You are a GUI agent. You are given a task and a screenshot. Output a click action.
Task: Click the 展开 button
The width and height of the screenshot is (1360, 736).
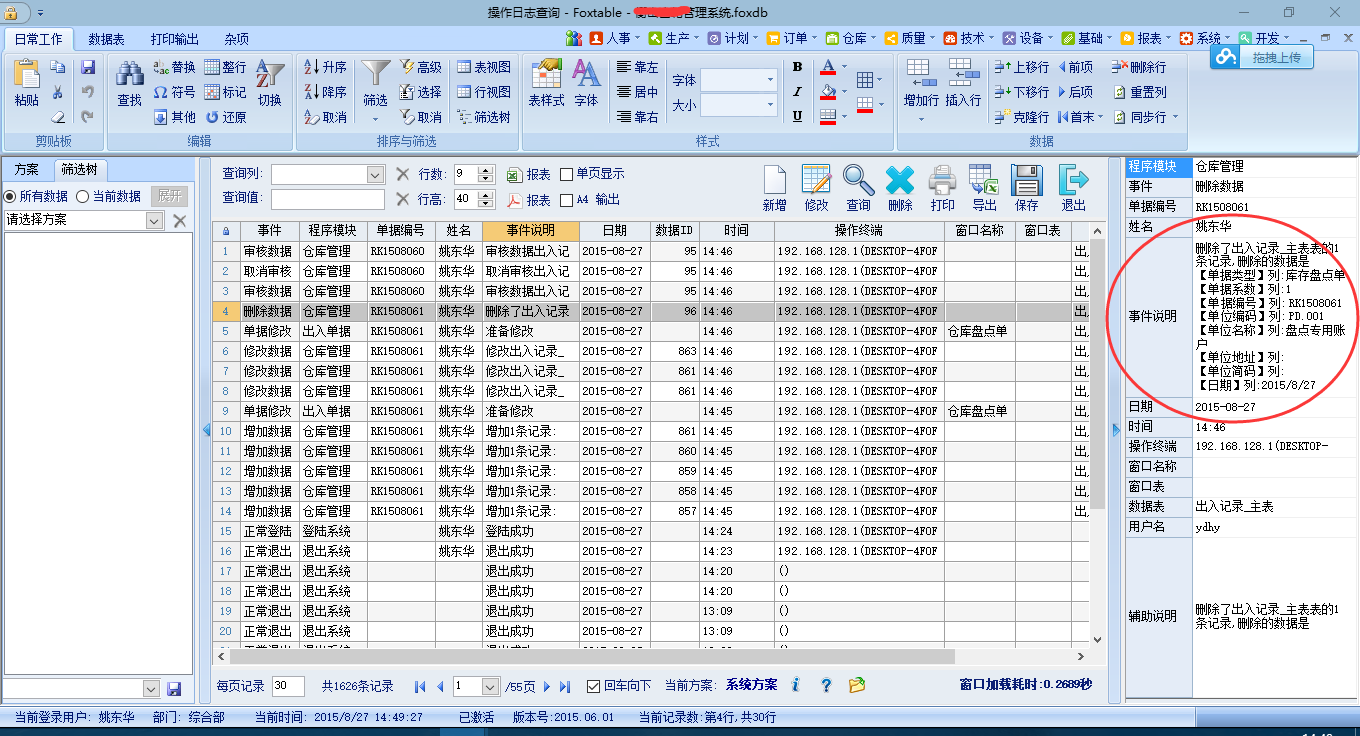[170, 196]
